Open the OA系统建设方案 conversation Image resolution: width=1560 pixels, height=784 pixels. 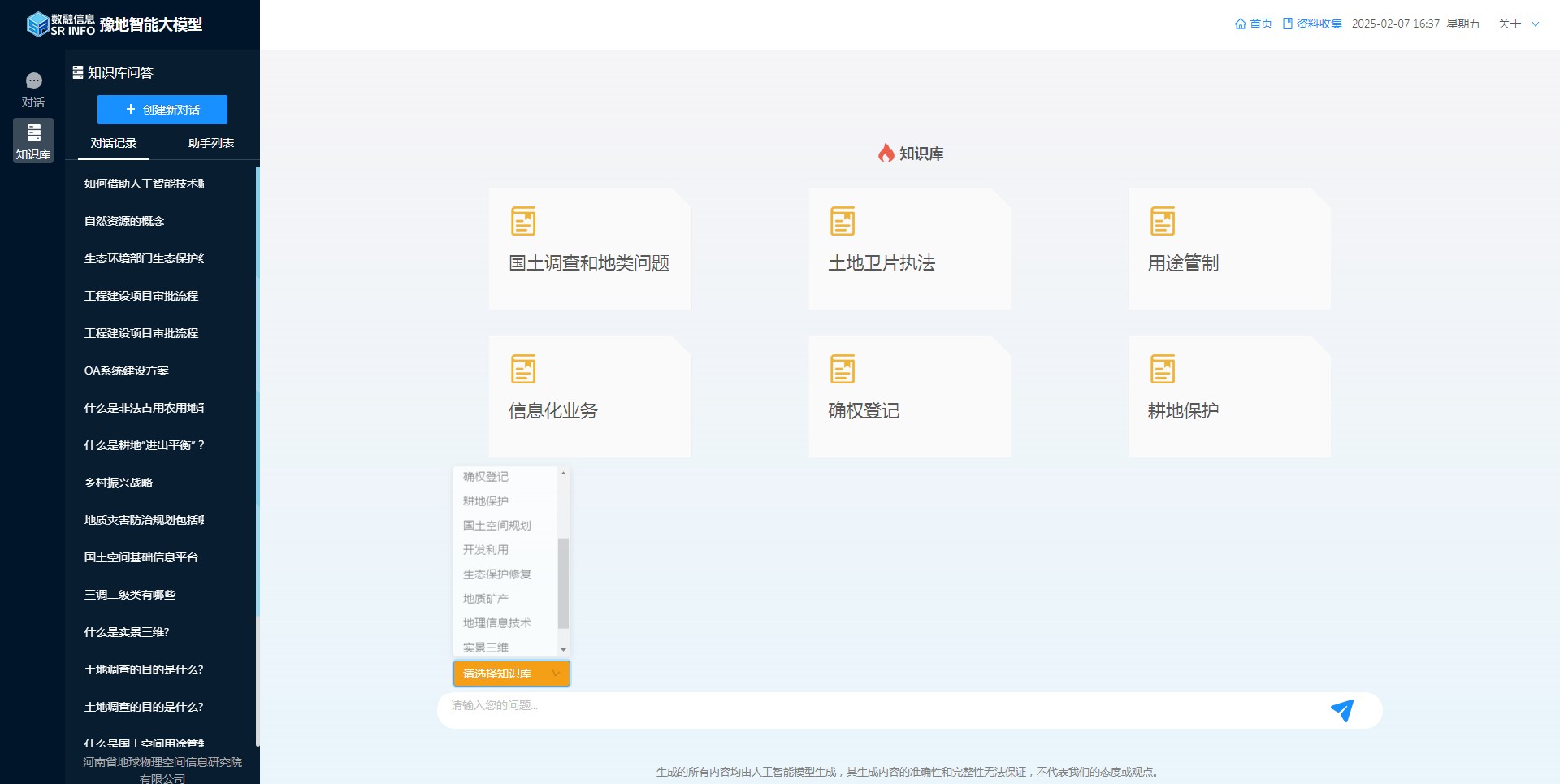pos(127,370)
